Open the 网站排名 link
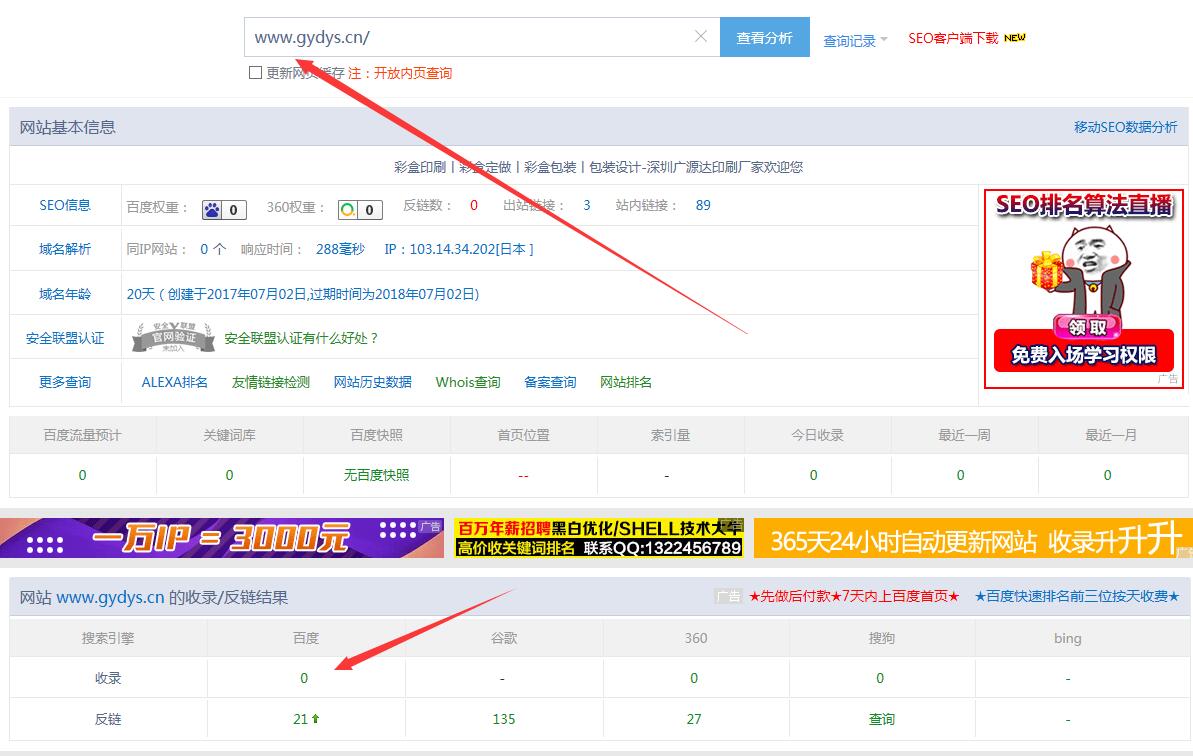The image size is (1193, 756). pos(625,382)
